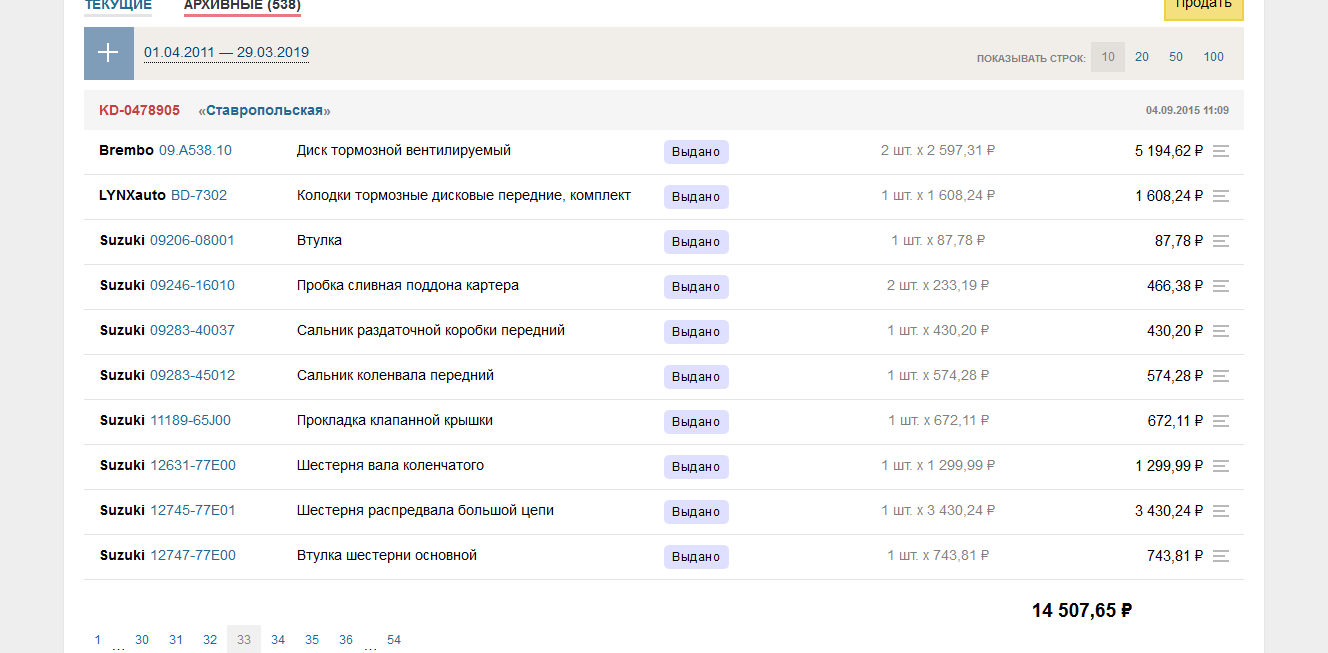Click the plus icon beside the date range
This screenshot has width=1328, height=653.
108,53
